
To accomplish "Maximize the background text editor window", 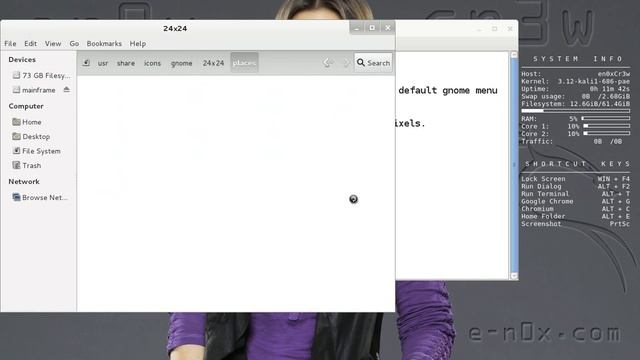I will pos(494,29).
